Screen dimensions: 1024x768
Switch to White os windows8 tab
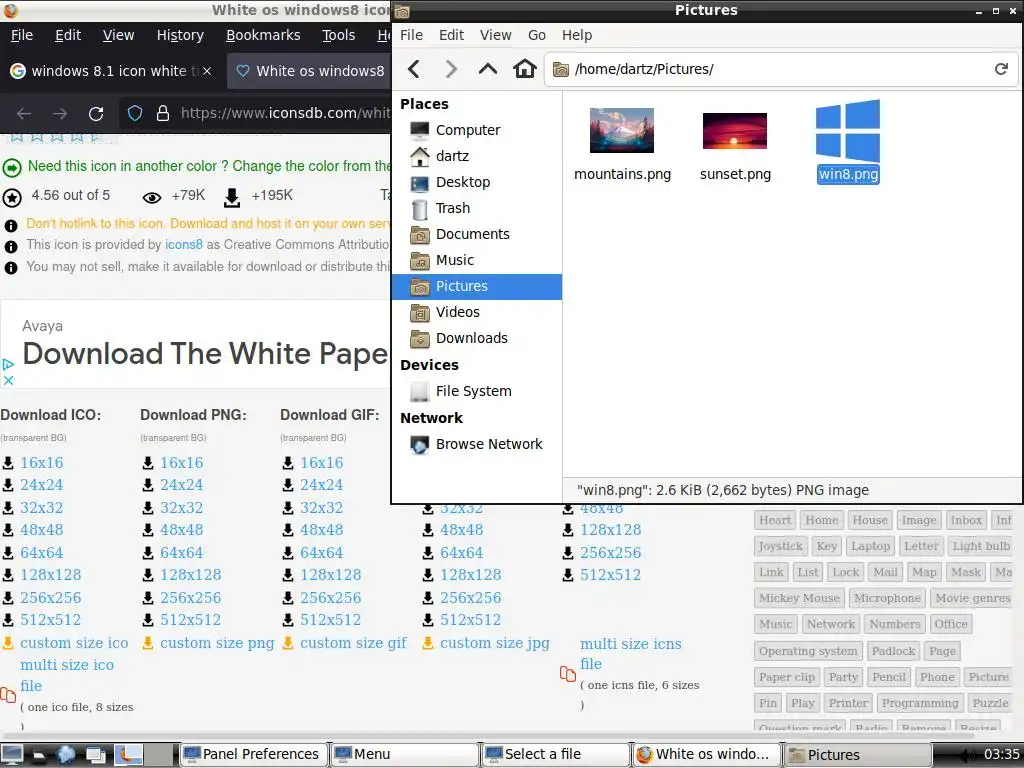point(310,71)
